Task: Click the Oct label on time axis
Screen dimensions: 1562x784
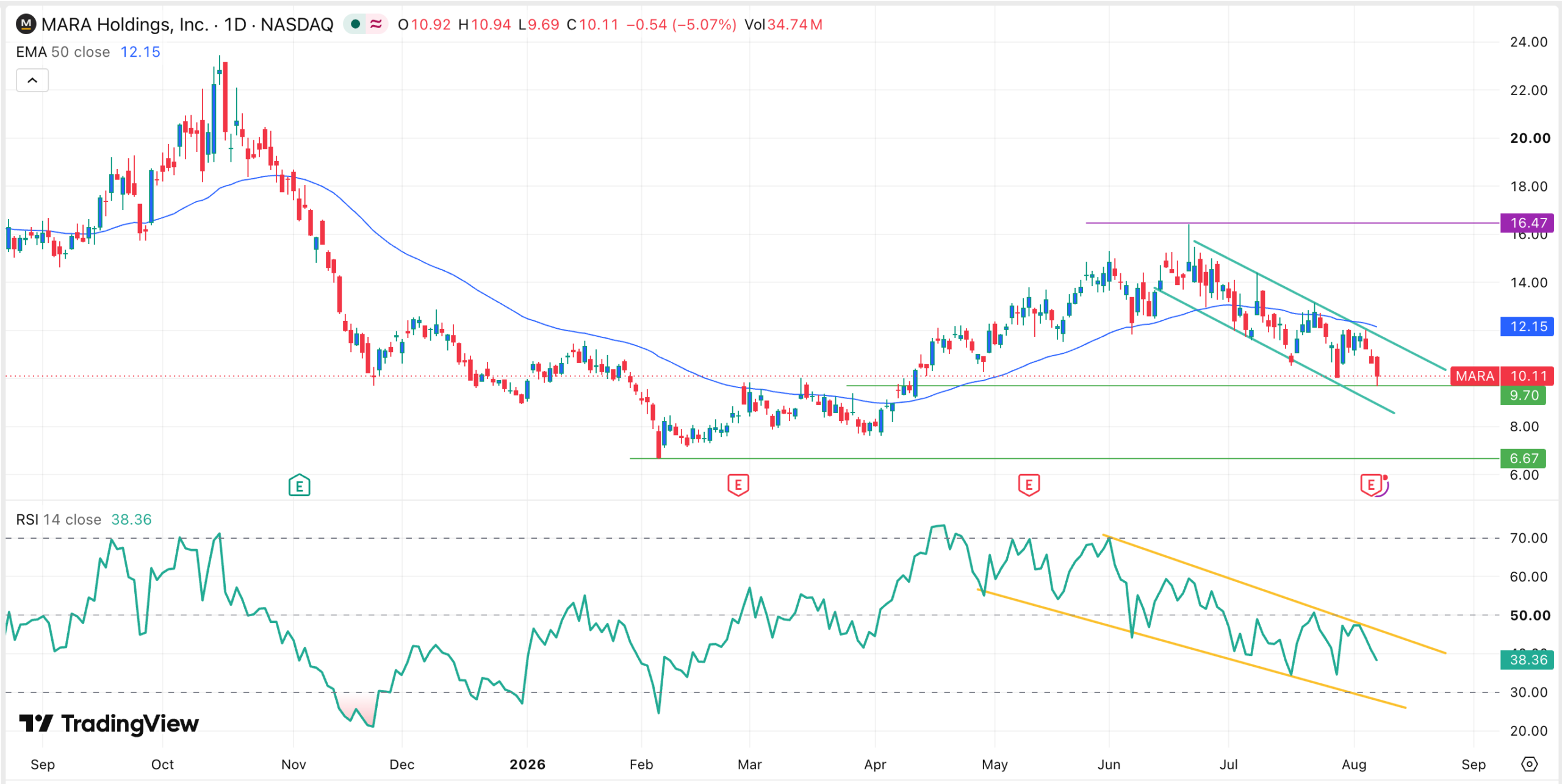Action: pyautogui.click(x=162, y=764)
